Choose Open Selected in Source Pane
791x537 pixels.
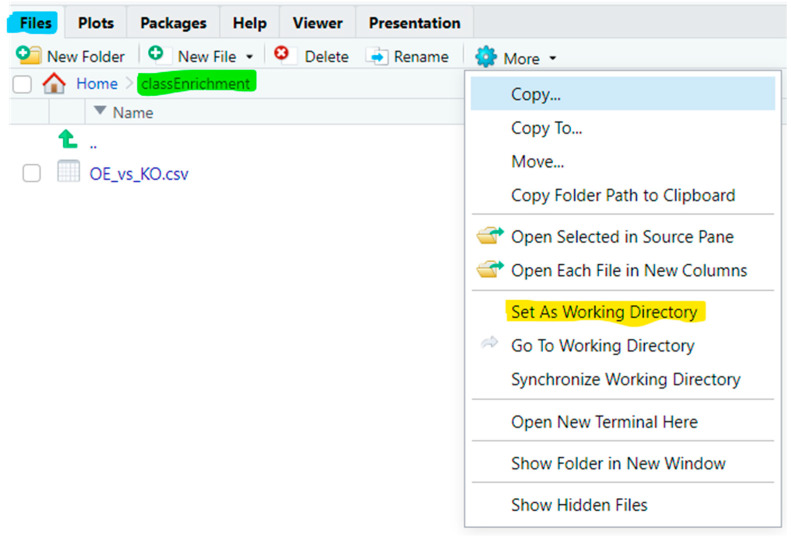pos(623,236)
